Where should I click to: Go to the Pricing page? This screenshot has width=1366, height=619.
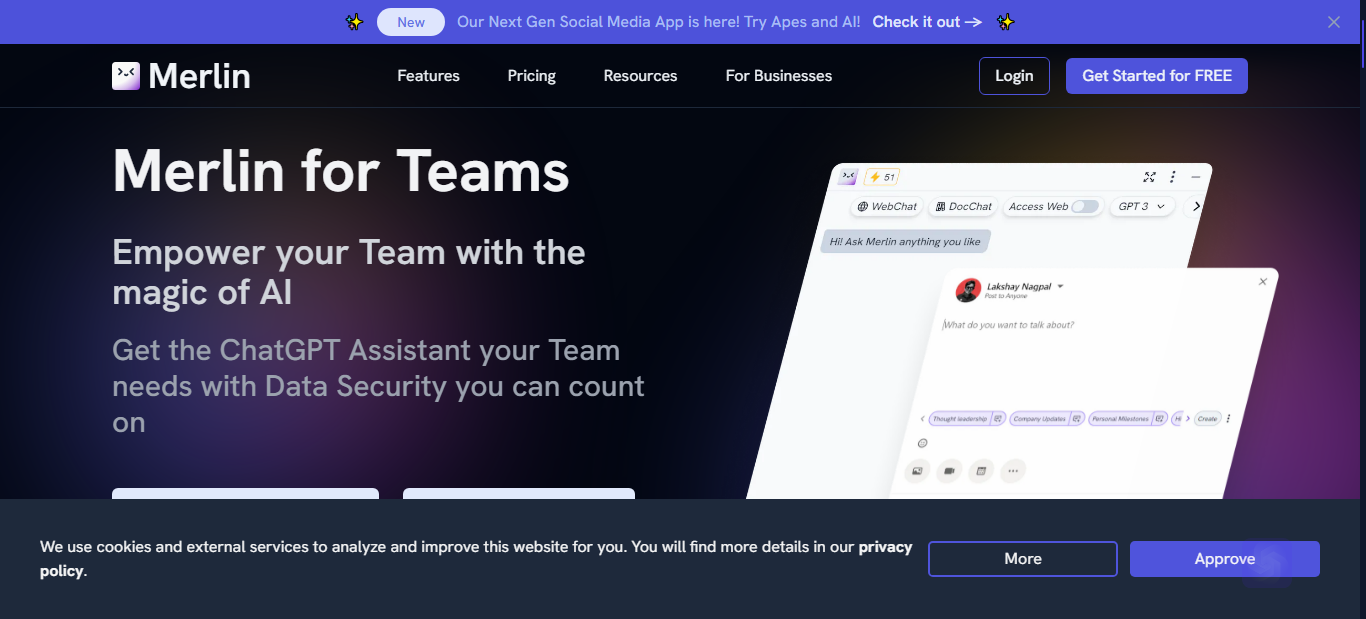coord(532,76)
